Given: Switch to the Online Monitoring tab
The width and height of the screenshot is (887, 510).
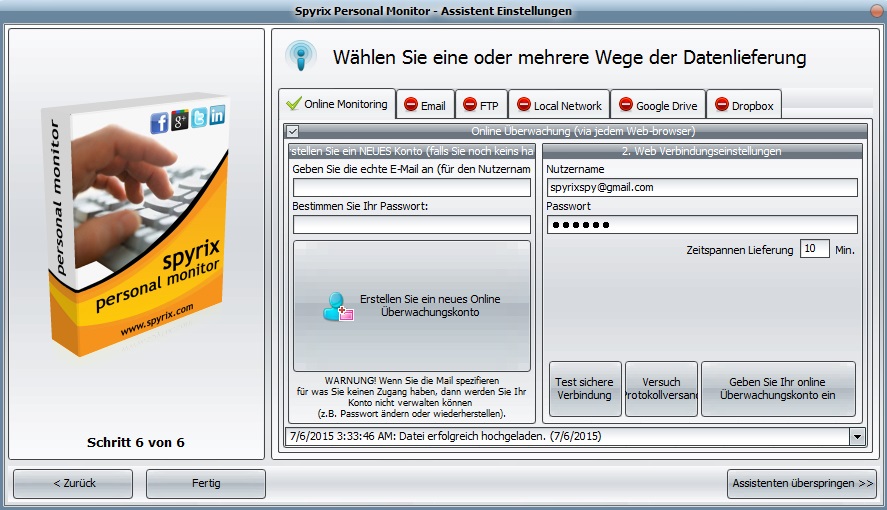Looking at the screenshot, I should pos(337,104).
